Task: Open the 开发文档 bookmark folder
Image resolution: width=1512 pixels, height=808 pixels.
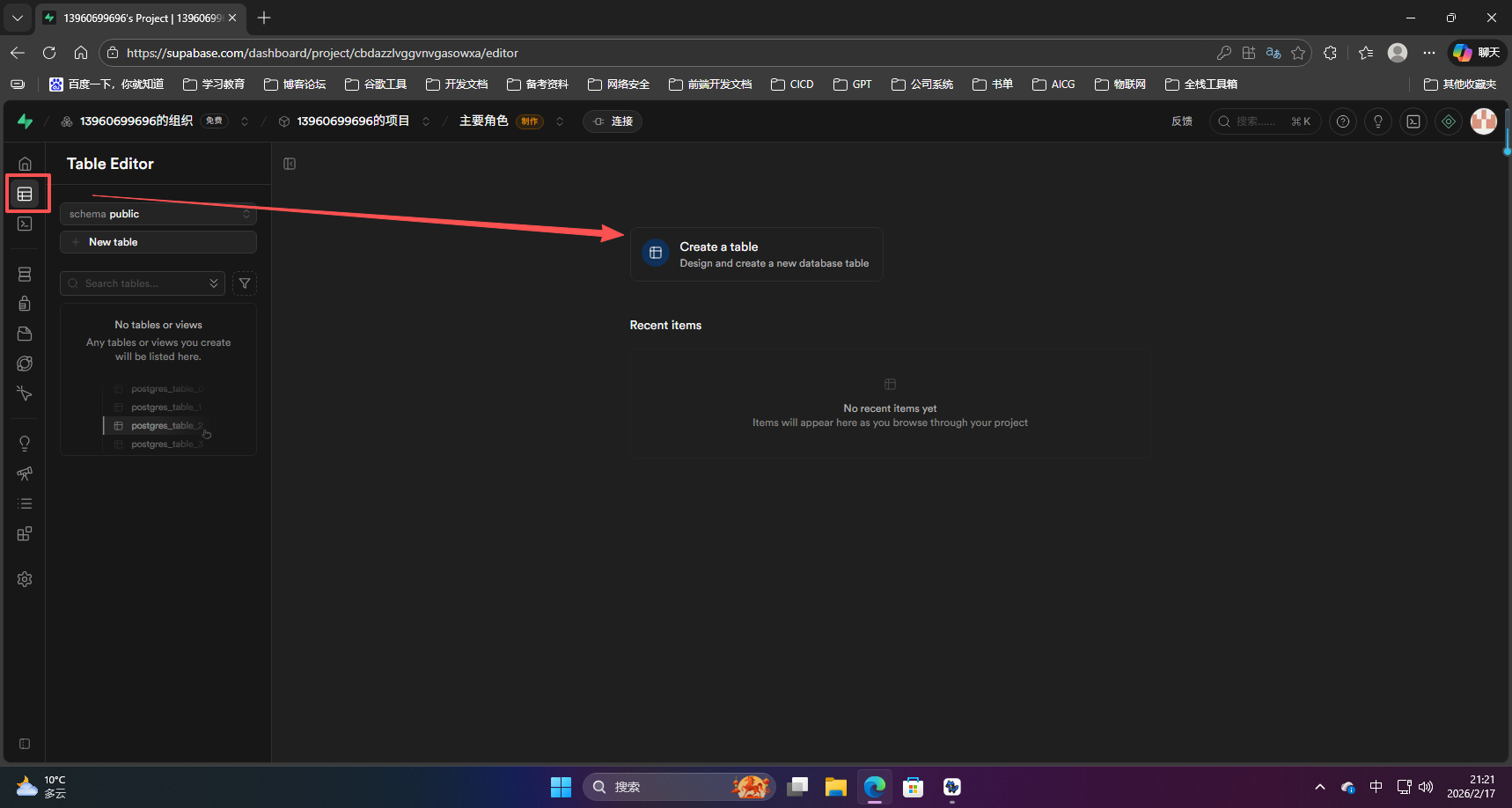Action: click(x=457, y=84)
